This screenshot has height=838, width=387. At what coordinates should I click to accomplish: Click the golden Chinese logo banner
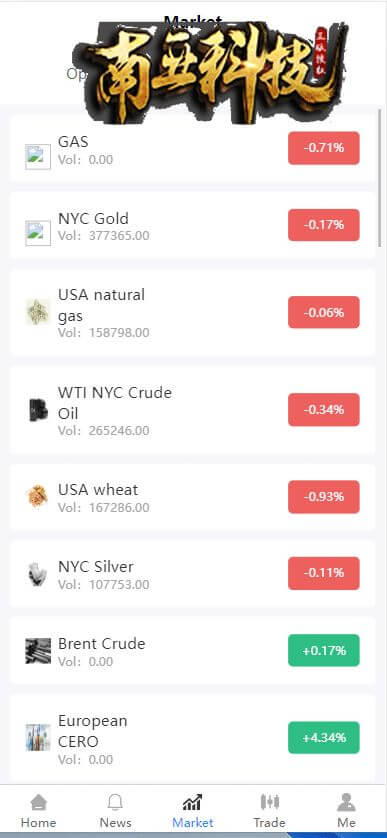211,72
